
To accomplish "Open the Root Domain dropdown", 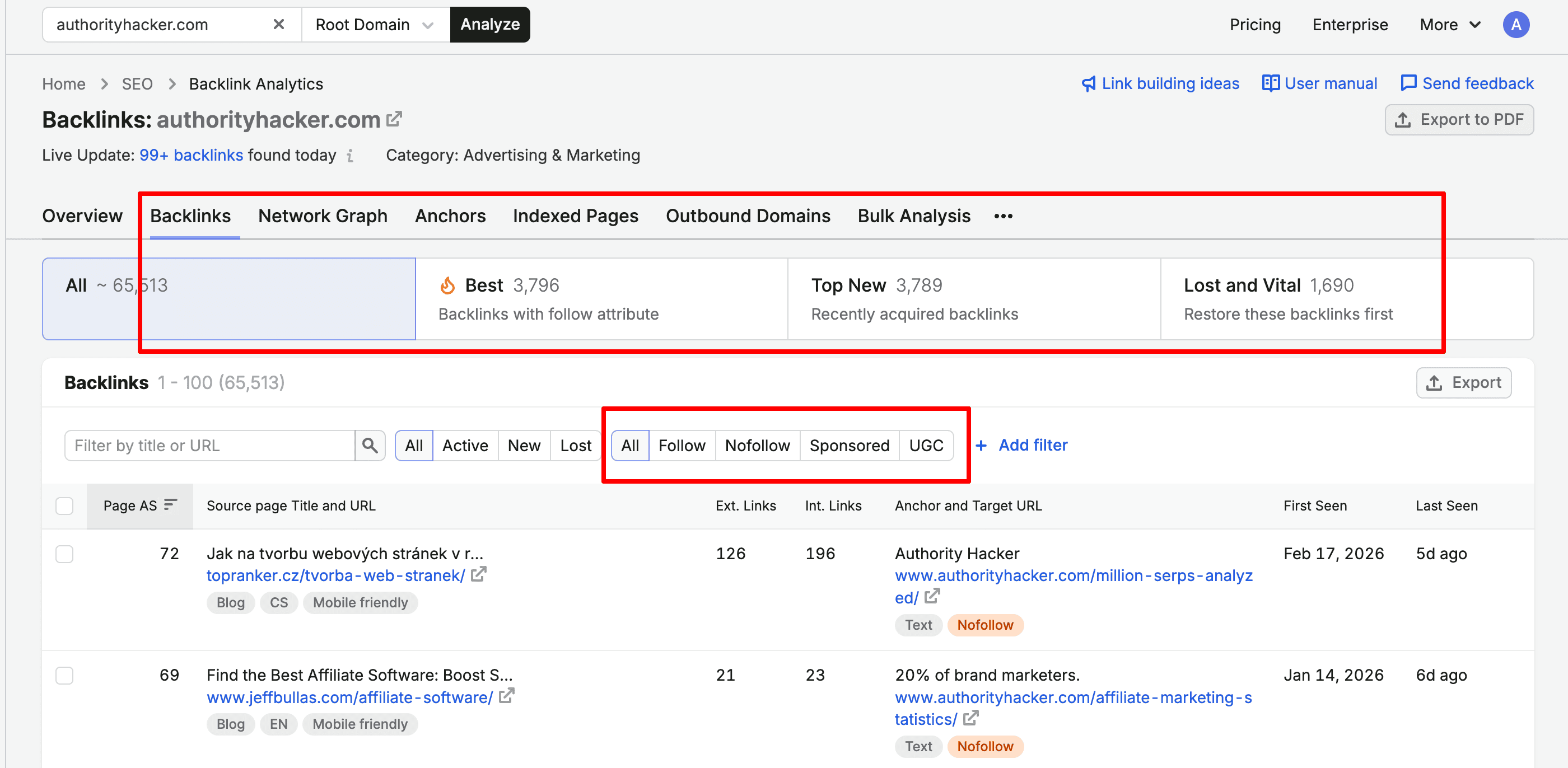I will point(375,24).
